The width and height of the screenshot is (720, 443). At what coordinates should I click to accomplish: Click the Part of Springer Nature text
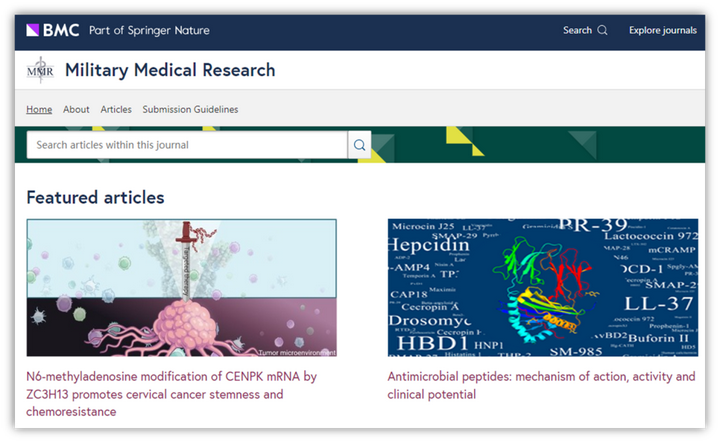click(x=149, y=30)
